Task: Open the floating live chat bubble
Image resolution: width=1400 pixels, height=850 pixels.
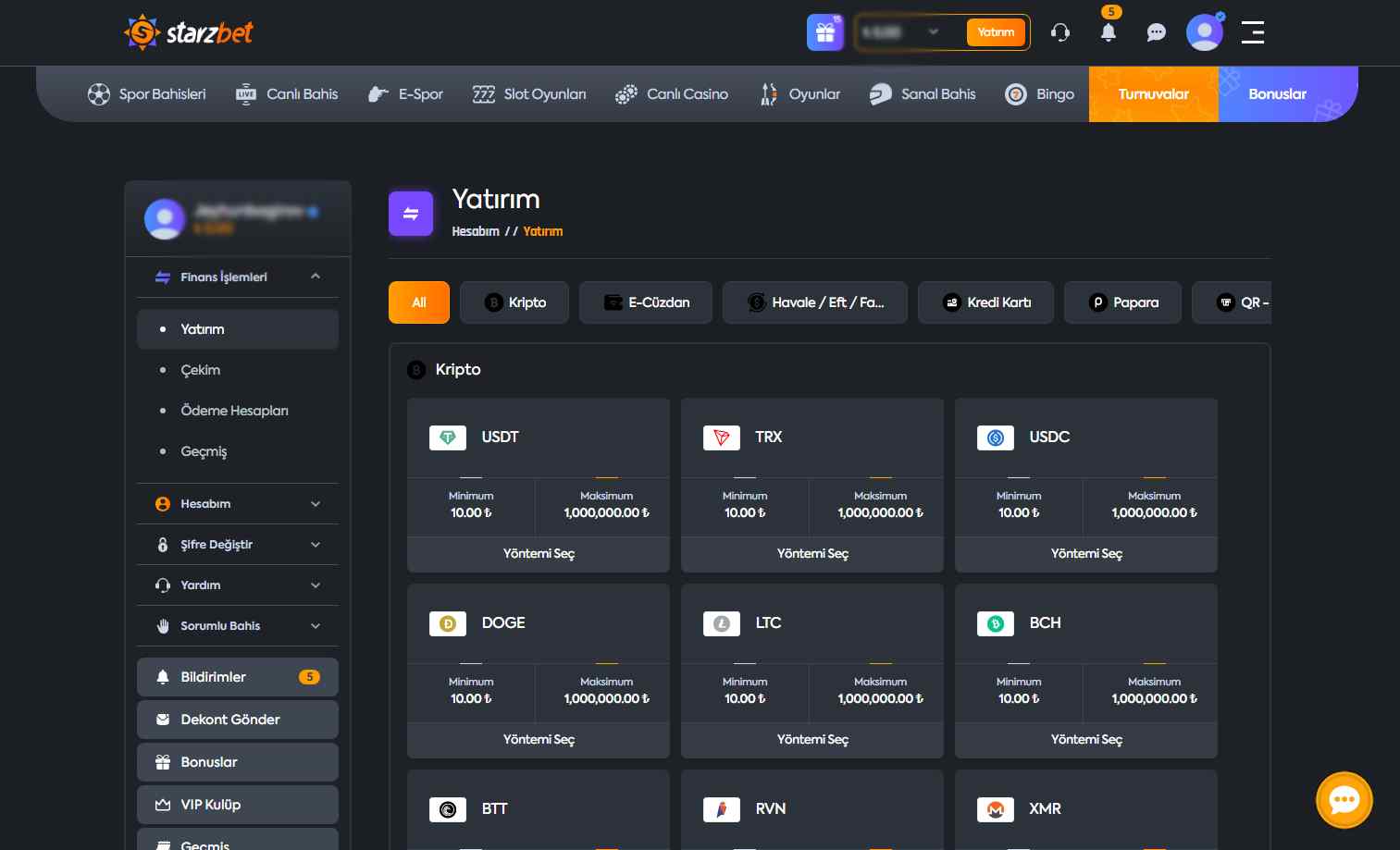Action: coord(1344,800)
